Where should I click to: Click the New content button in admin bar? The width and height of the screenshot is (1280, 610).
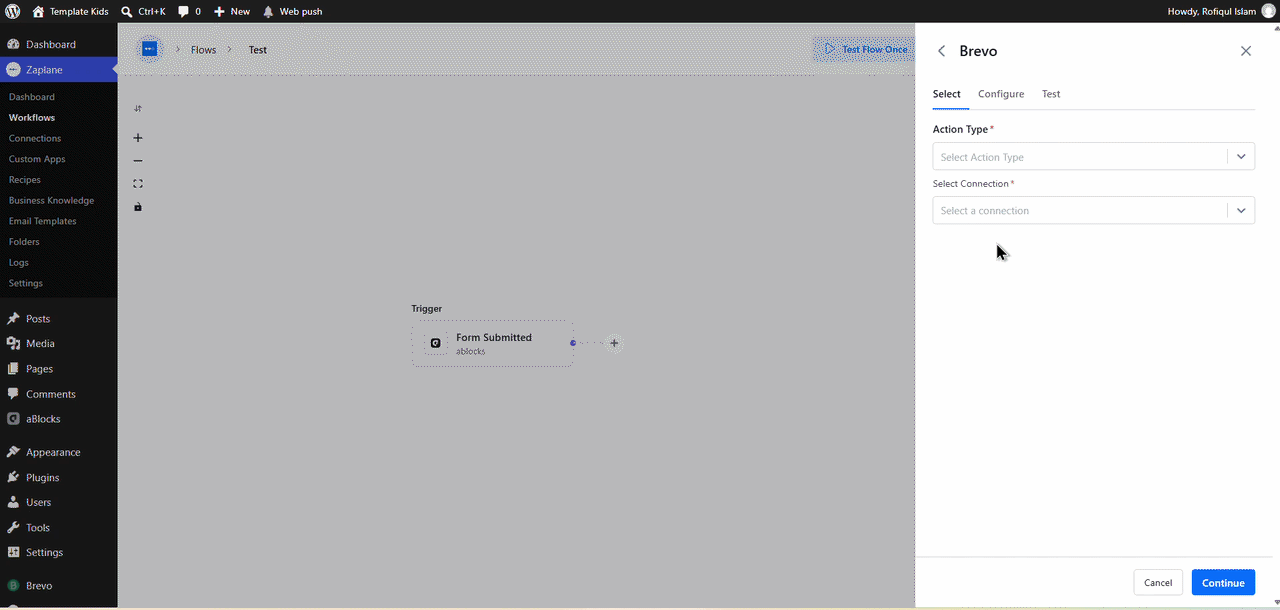click(x=232, y=11)
